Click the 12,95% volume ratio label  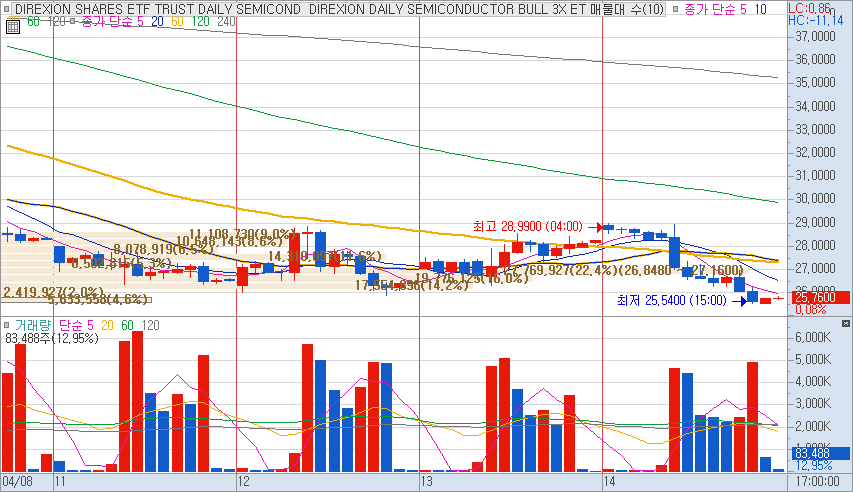(x=814, y=465)
